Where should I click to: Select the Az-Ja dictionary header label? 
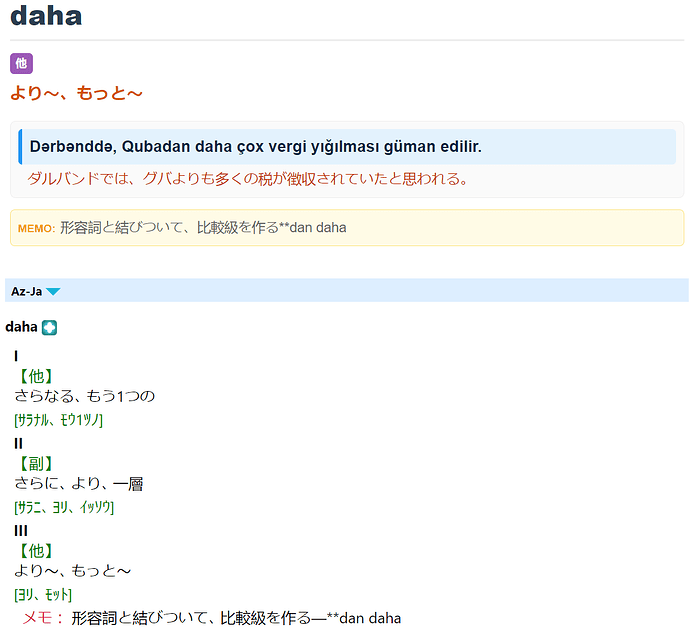(x=26, y=292)
